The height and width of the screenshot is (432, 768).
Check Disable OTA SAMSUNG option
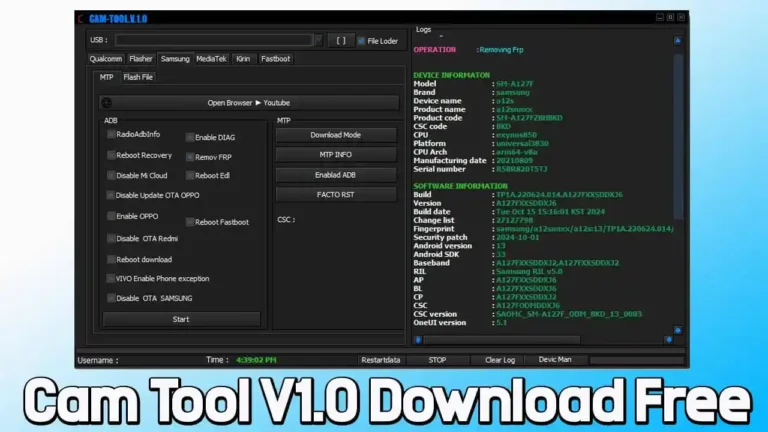pos(111,298)
